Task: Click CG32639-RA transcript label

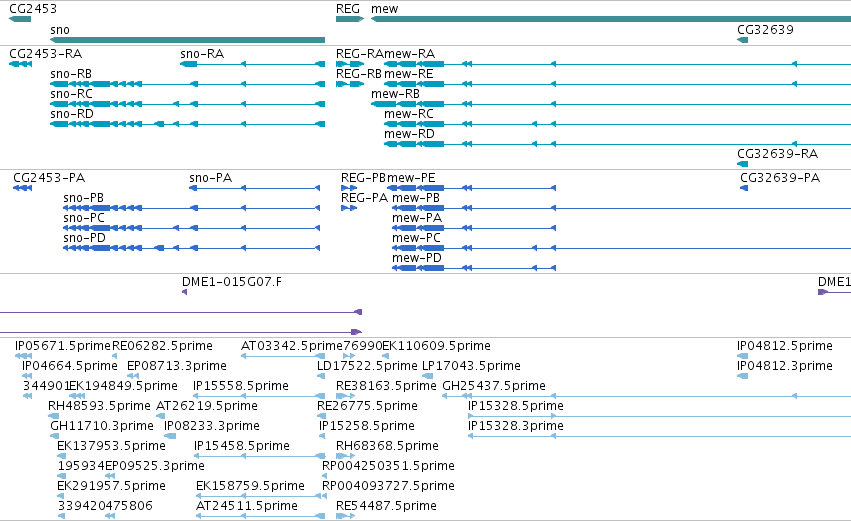Action: coord(778,154)
